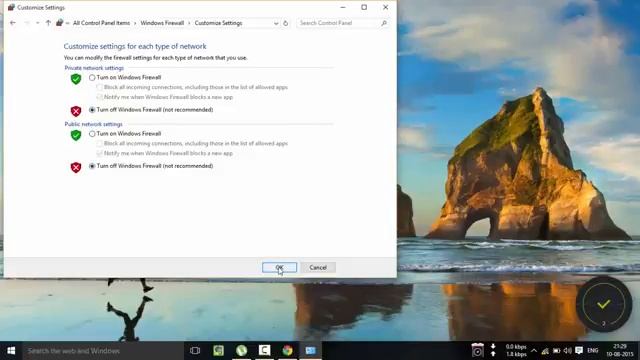This screenshot has width=640, height=360.
Task: Click green shield icon under Public network settings
Action: point(76,135)
